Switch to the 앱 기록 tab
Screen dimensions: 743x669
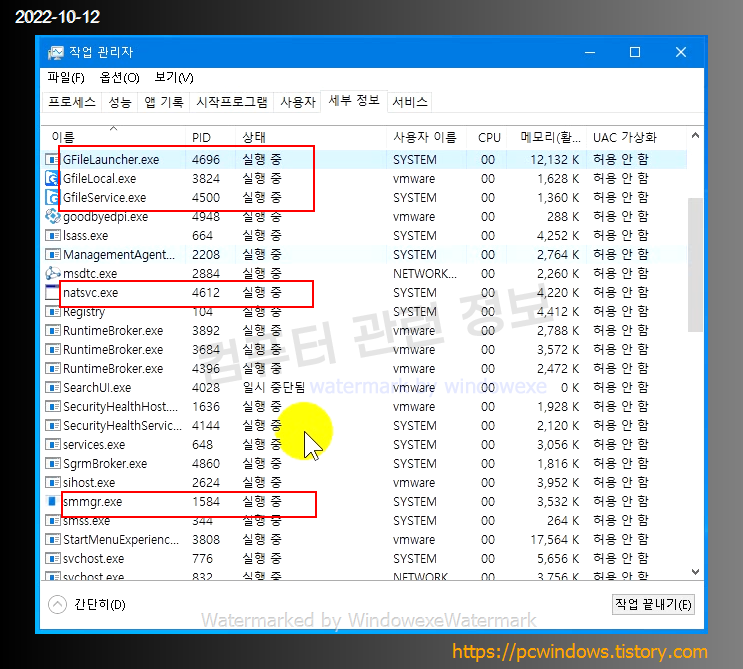click(164, 102)
